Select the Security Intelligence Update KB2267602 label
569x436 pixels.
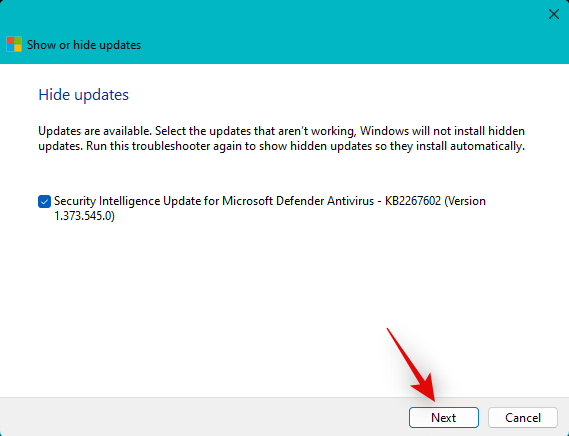[x=270, y=208]
